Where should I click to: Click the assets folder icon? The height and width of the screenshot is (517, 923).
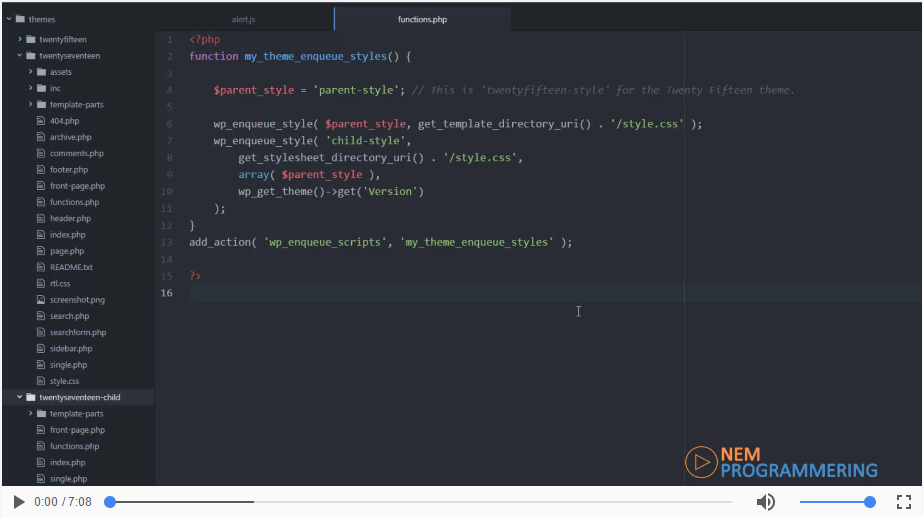tap(41, 72)
